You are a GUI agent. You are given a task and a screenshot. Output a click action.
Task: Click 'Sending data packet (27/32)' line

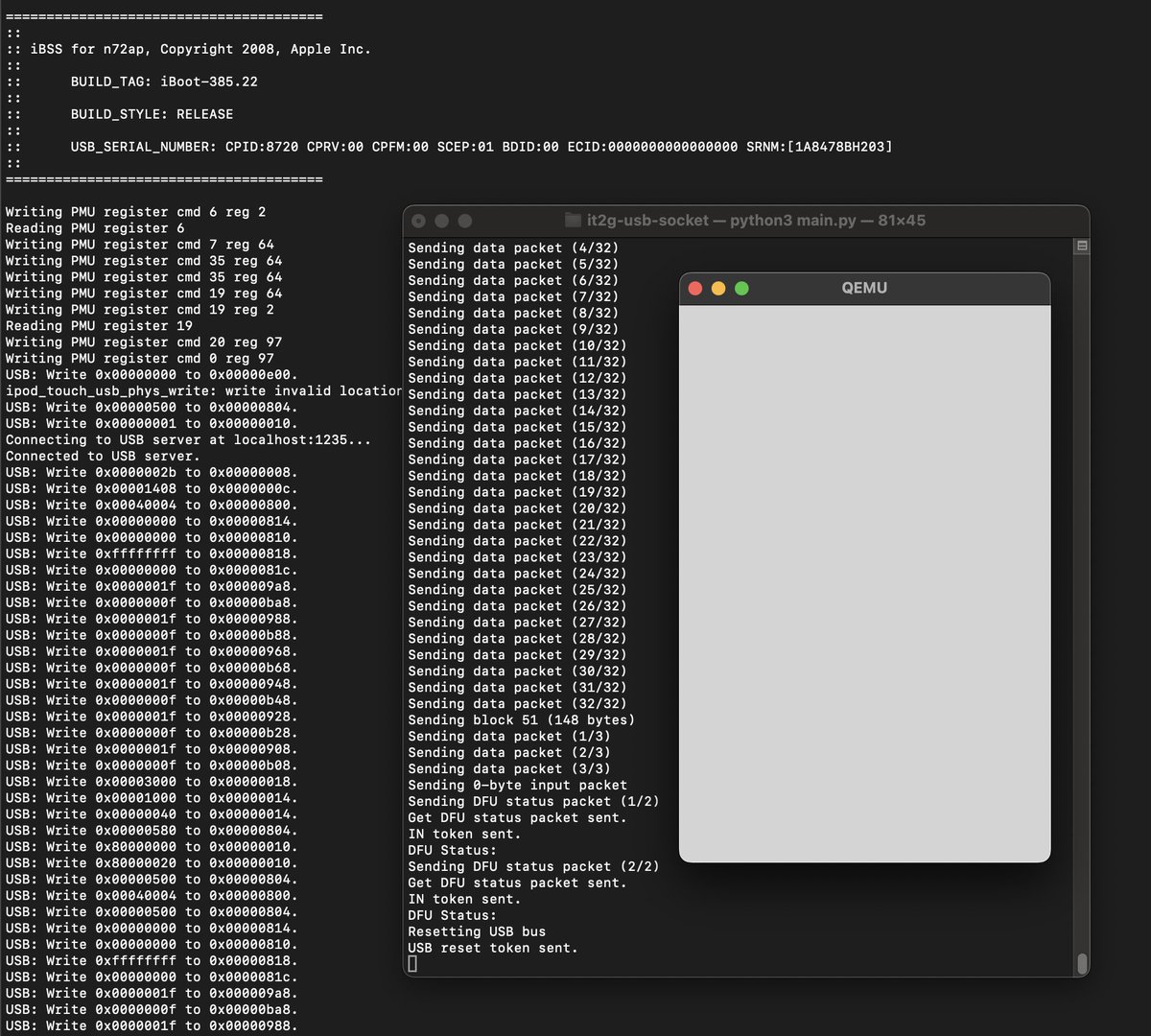(x=517, y=623)
